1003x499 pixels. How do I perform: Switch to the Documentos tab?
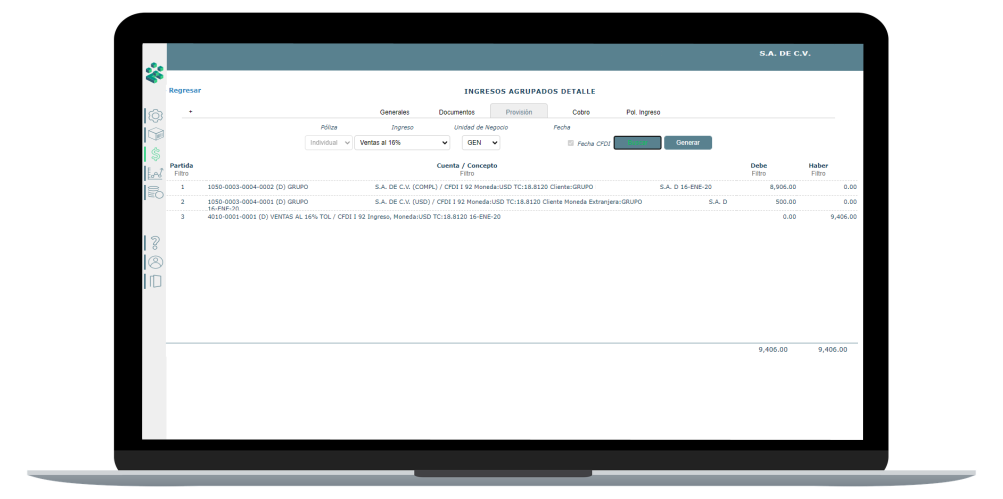point(457,112)
